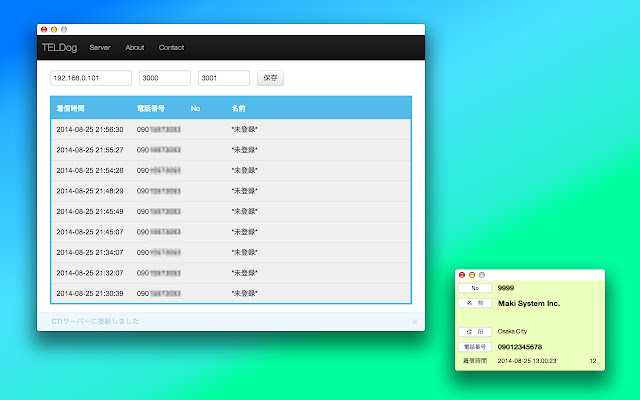Screen dimensions: 640x400
Task: Click Maki System Inc. name in popup
Action: (x=529, y=303)
